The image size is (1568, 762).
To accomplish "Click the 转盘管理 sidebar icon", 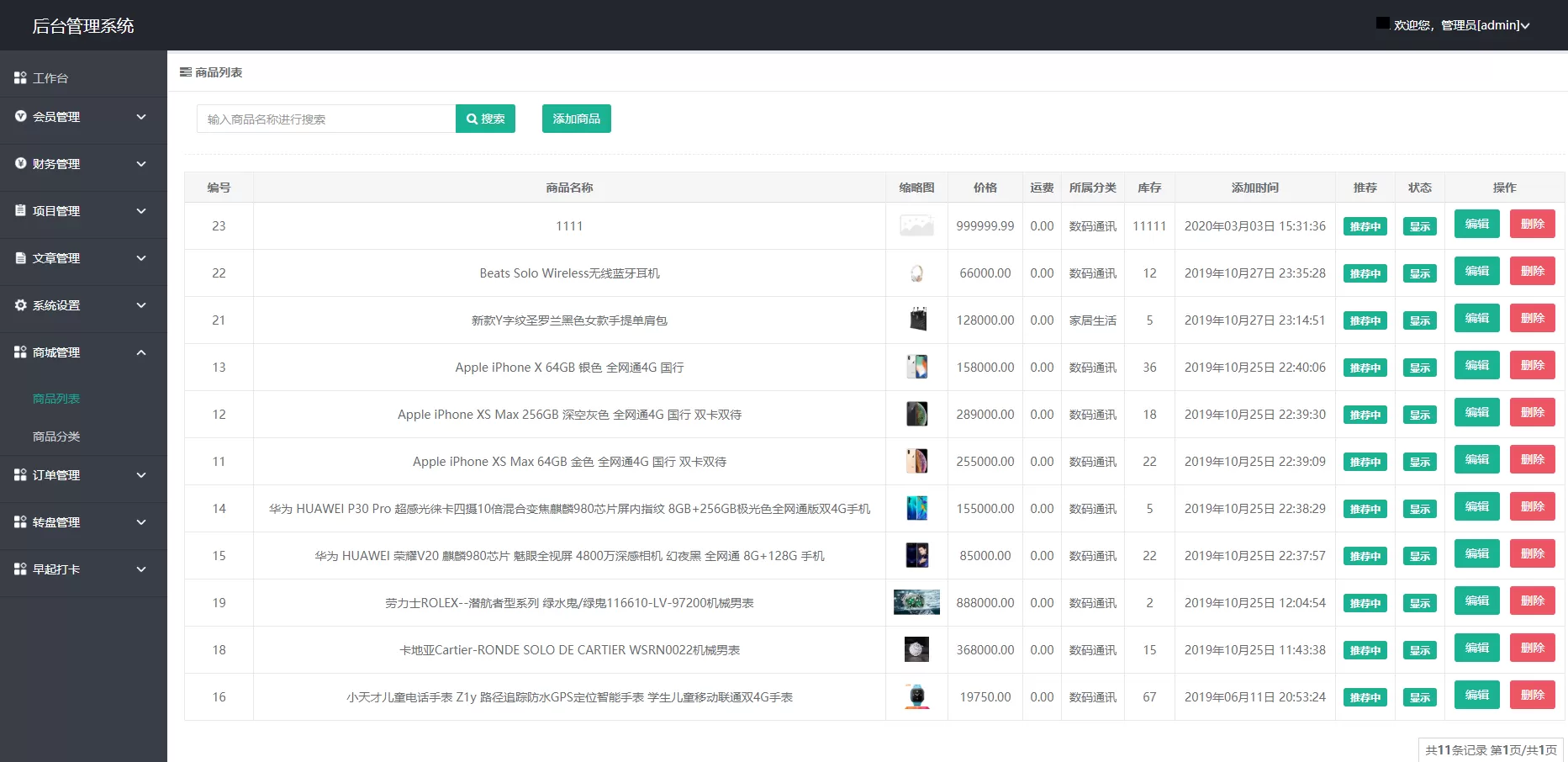I will (x=20, y=522).
